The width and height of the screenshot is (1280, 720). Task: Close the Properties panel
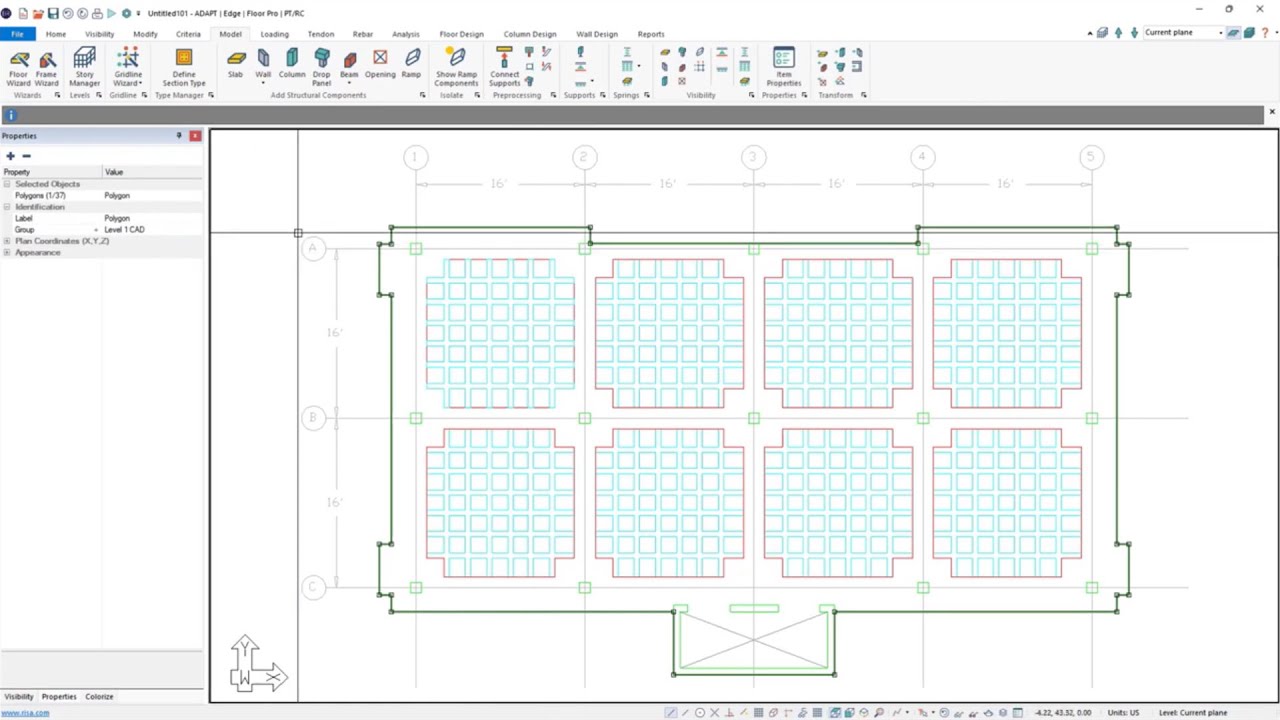coord(195,135)
